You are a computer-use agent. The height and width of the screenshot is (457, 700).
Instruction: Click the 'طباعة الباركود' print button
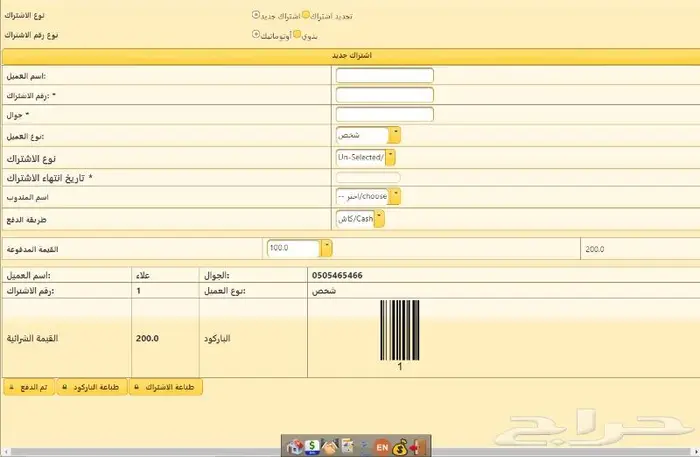[92, 387]
